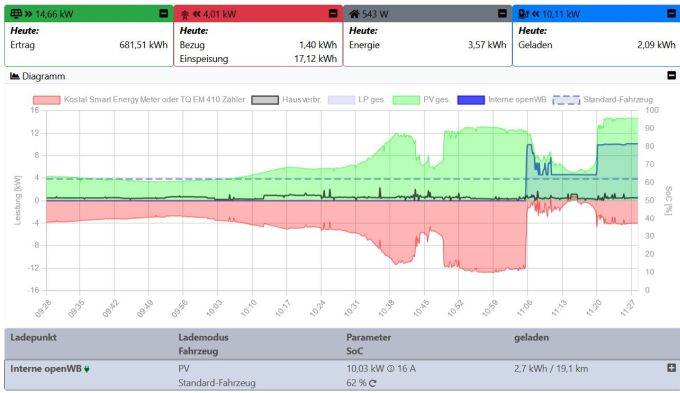Image resolution: width=680 pixels, height=393 pixels.
Task: Collapse the green PV card
Action: pyautogui.click(x=163, y=13)
